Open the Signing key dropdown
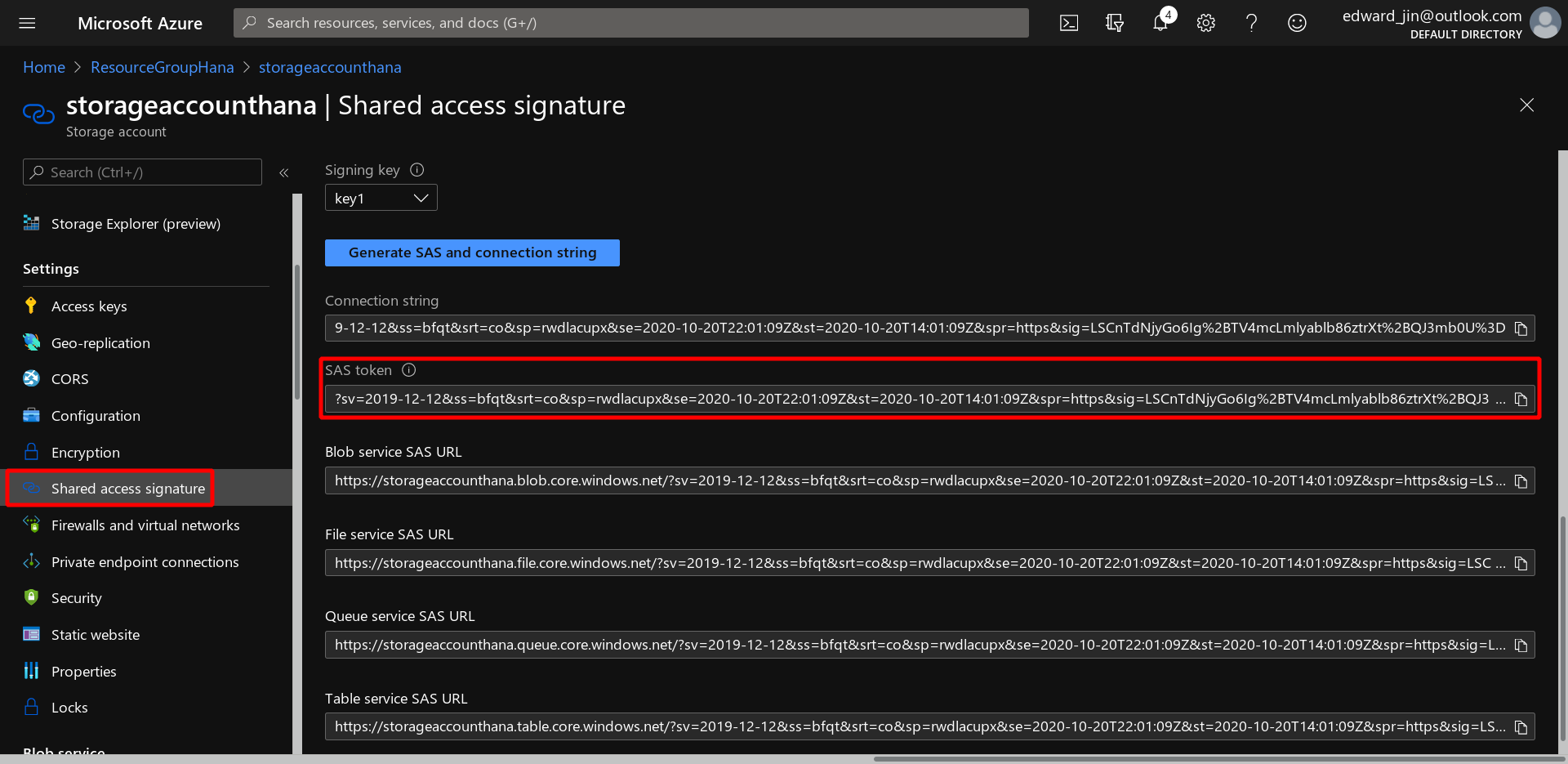The width and height of the screenshot is (1568, 764). tap(381, 198)
